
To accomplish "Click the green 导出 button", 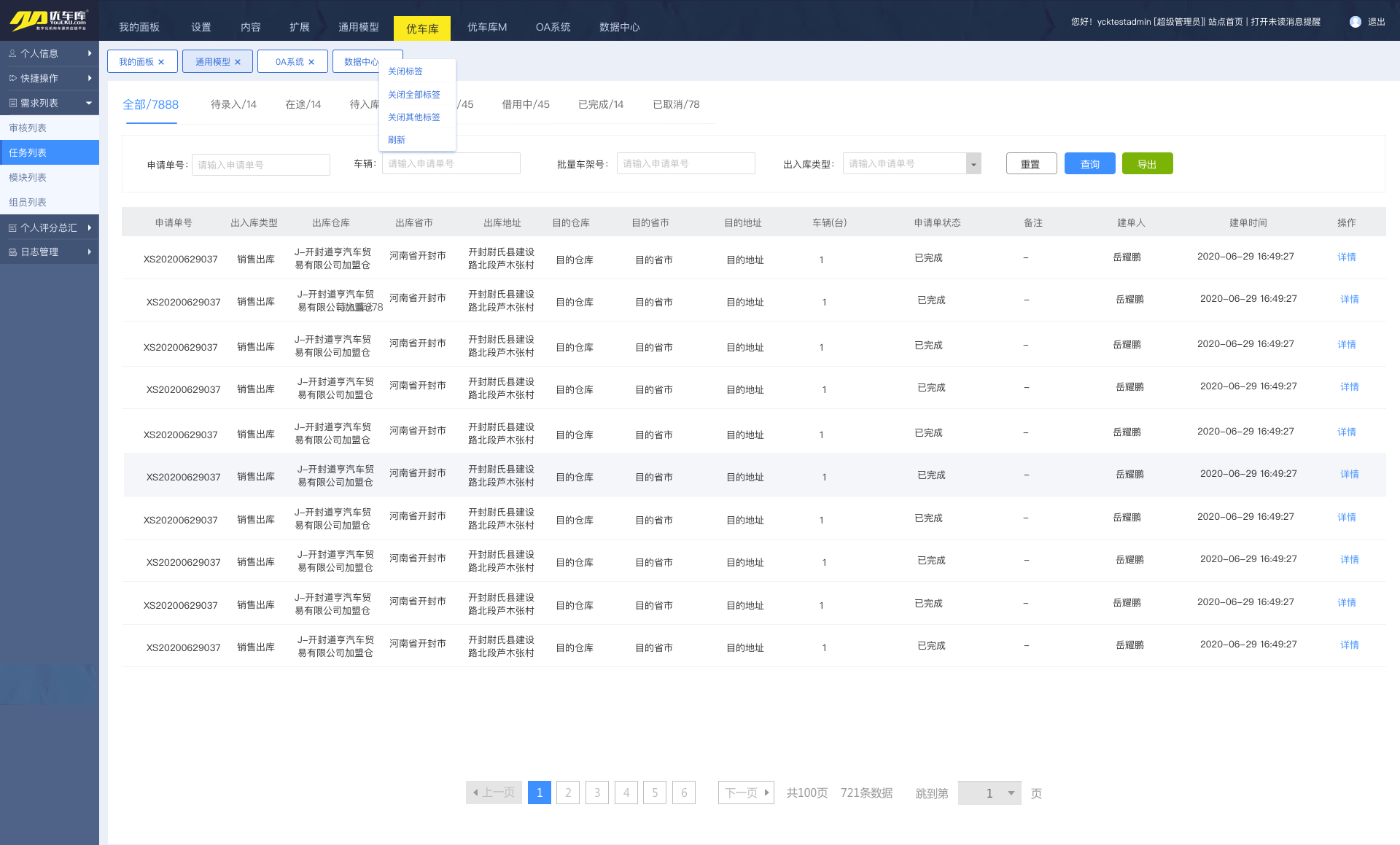I will coord(1146,164).
